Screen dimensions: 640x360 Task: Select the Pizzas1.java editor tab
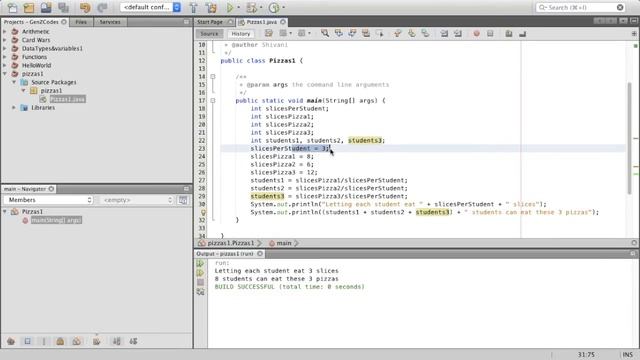261,22
